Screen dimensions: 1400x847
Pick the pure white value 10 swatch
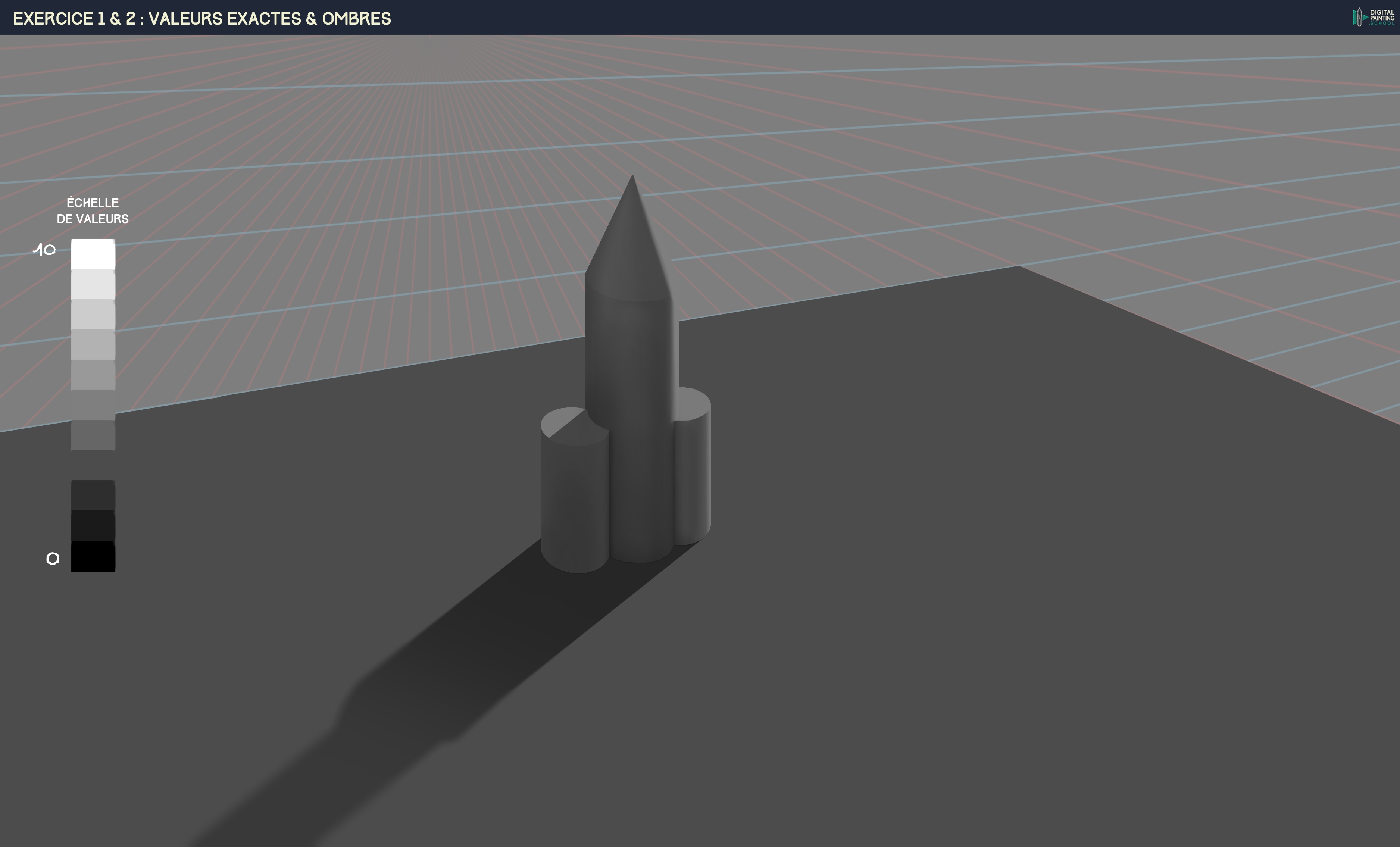coord(93,253)
